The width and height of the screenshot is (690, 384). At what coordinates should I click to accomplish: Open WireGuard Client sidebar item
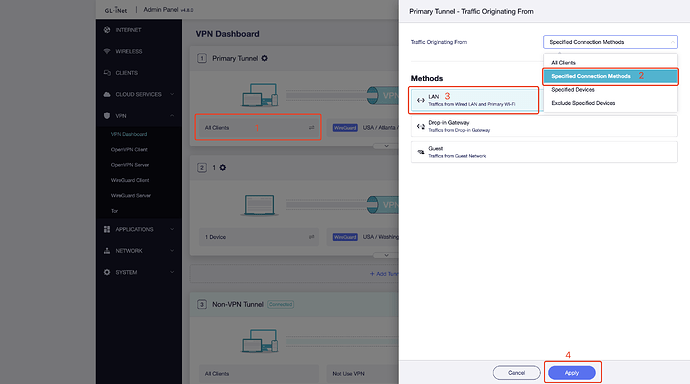coord(130,180)
